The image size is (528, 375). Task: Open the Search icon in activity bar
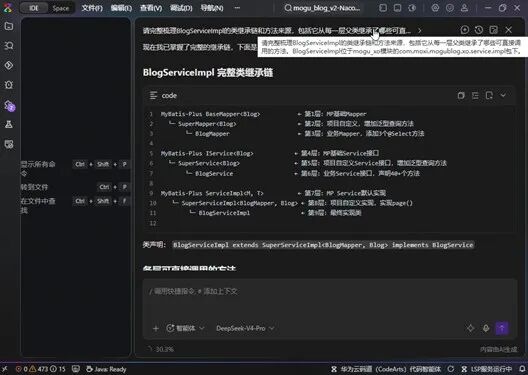coord(9,45)
